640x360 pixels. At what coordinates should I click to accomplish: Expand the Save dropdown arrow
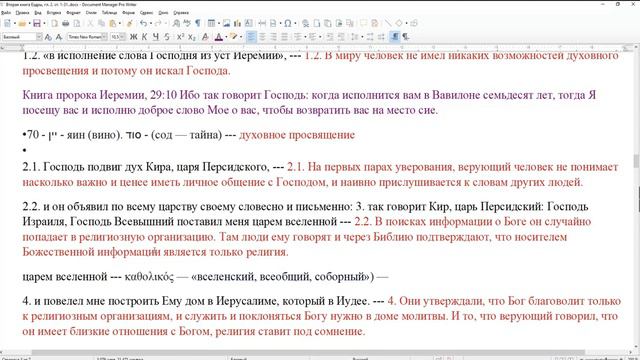(44, 23)
